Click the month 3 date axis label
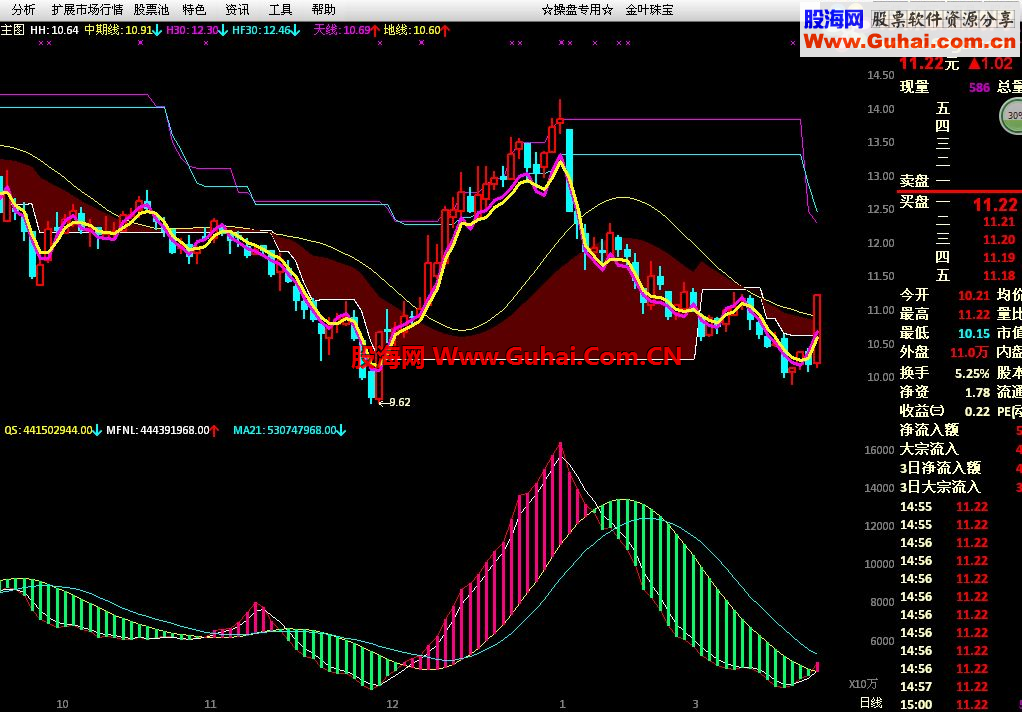1022x712 pixels. coord(695,704)
